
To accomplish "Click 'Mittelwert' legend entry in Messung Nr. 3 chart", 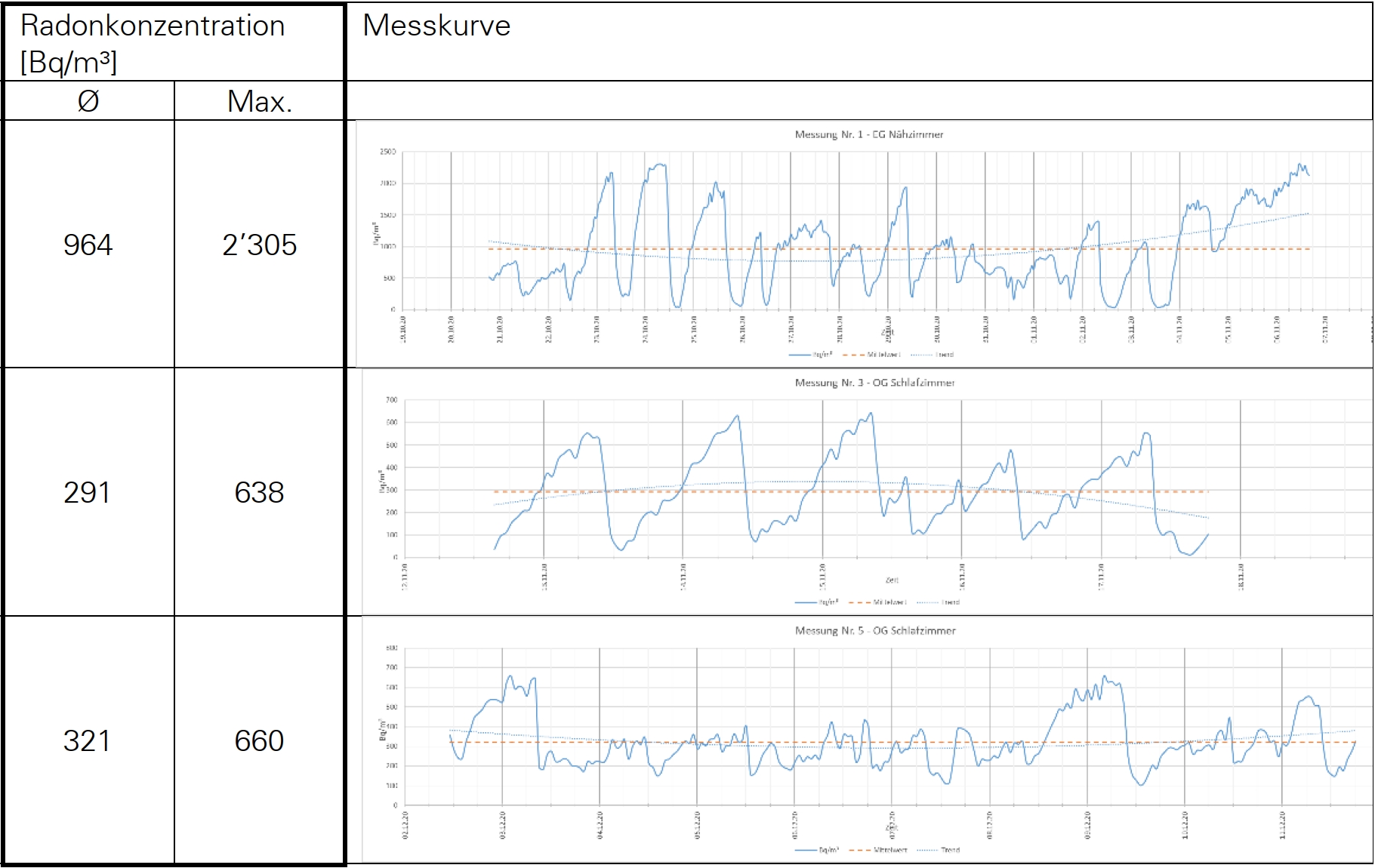I will point(877,602).
